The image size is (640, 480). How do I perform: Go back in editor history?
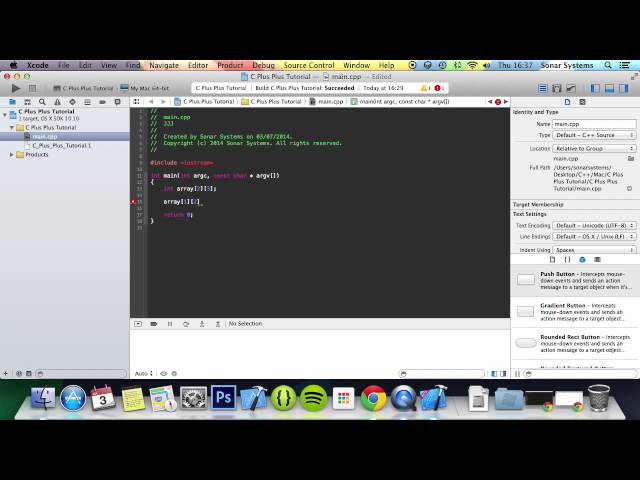click(151, 102)
